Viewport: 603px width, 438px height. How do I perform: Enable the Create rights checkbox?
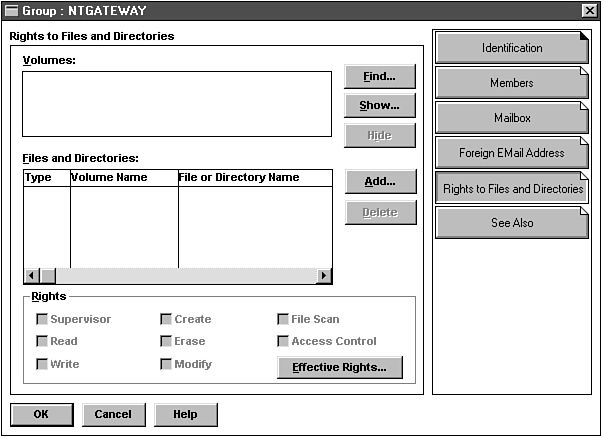[166, 319]
